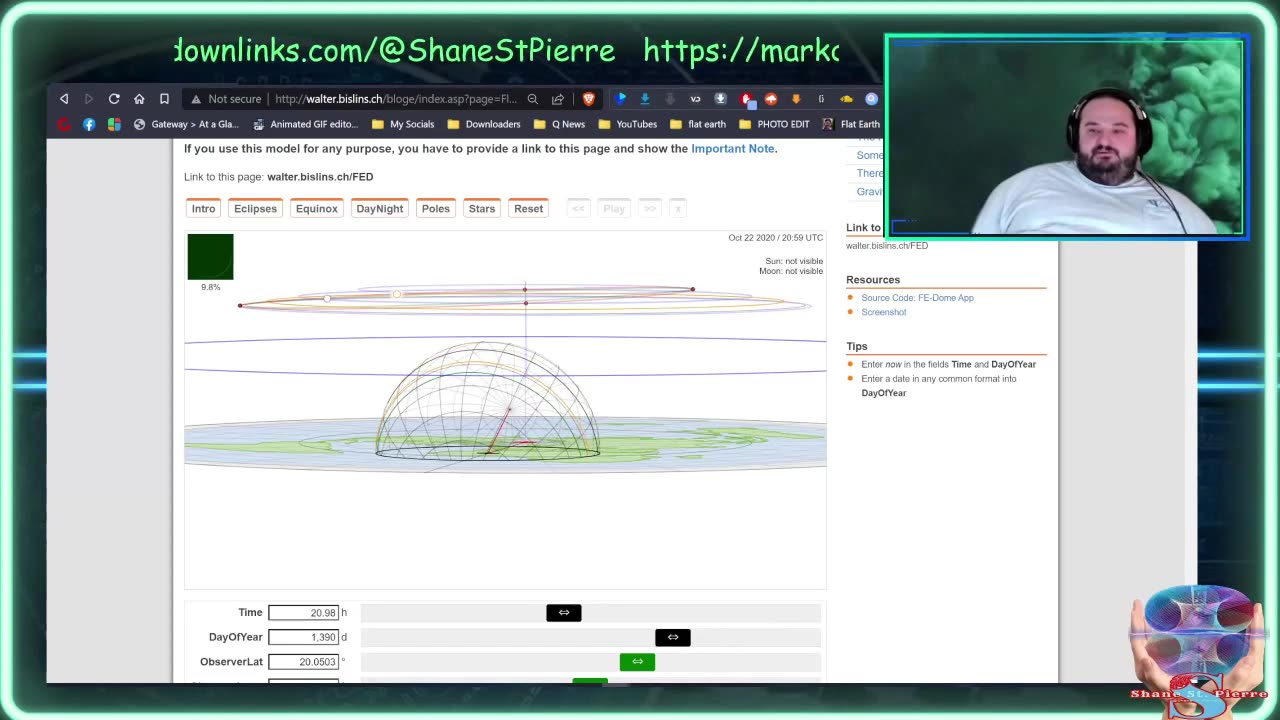
Task: Click the share icon in the address bar
Action: click(558, 99)
